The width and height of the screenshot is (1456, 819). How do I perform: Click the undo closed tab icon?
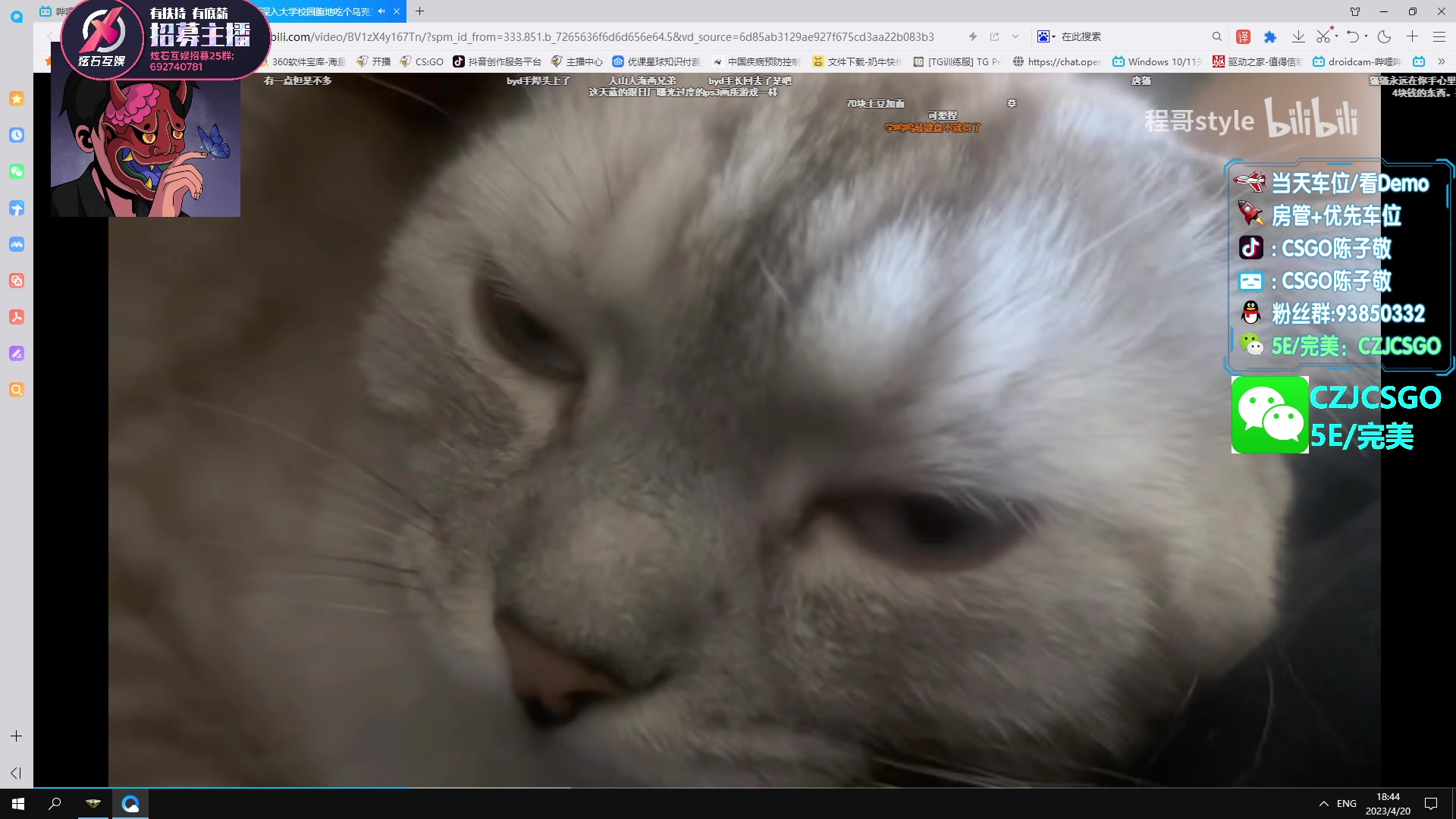click(x=1352, y=36)
